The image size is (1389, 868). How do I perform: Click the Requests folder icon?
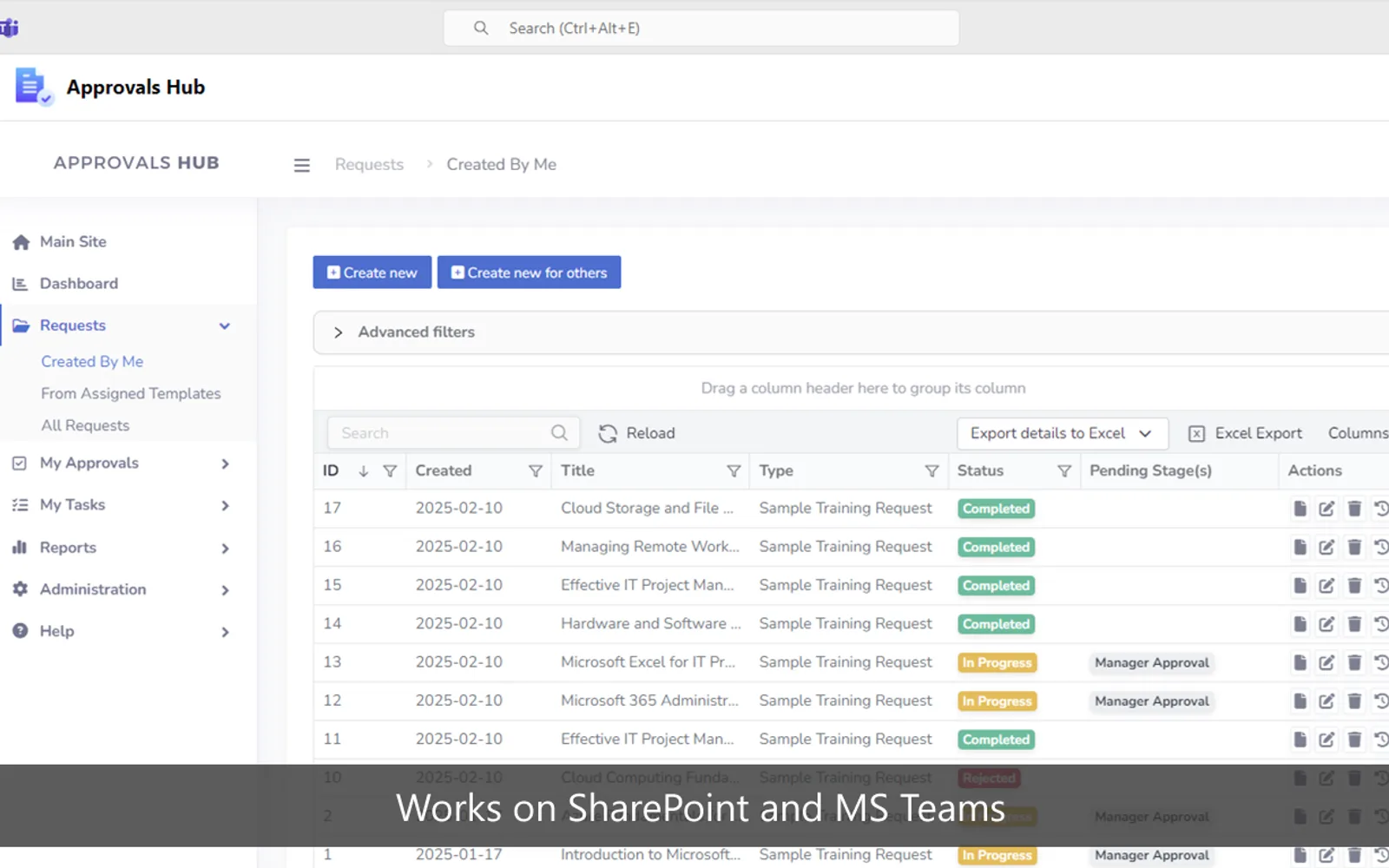(x=21, y=325)
